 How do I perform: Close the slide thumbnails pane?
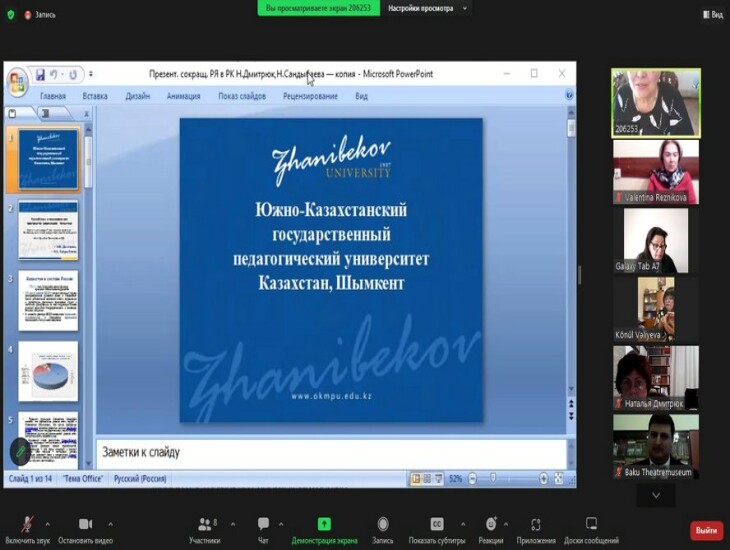[x=86, y=114]
